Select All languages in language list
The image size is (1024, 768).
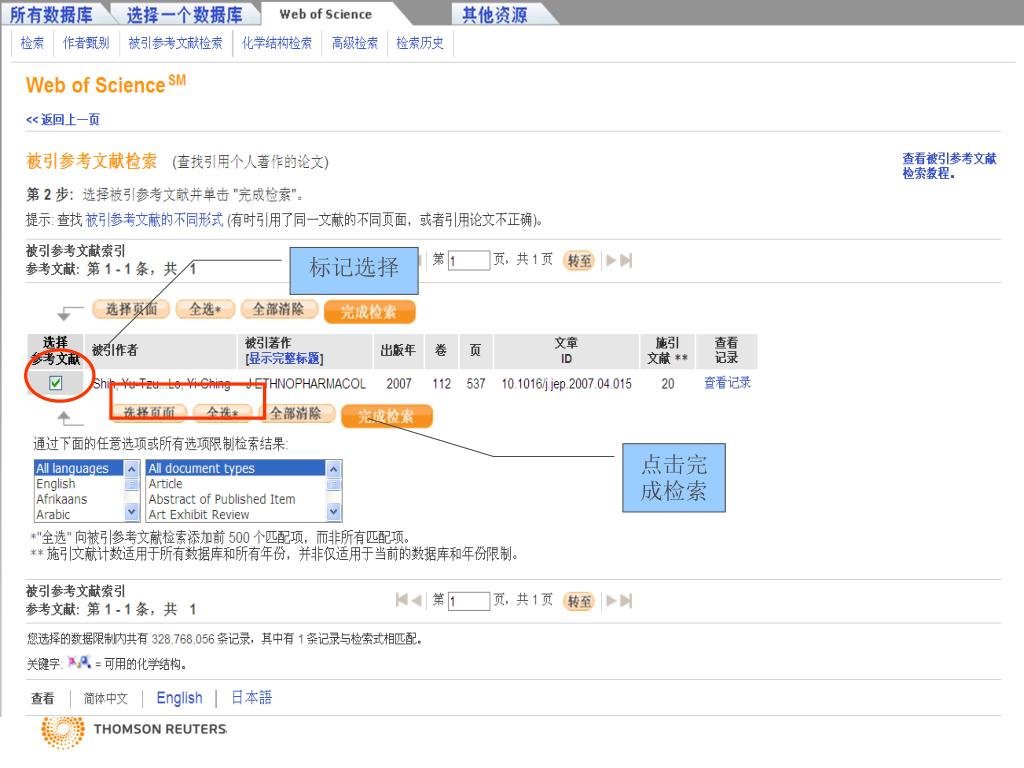coord(78,468)
